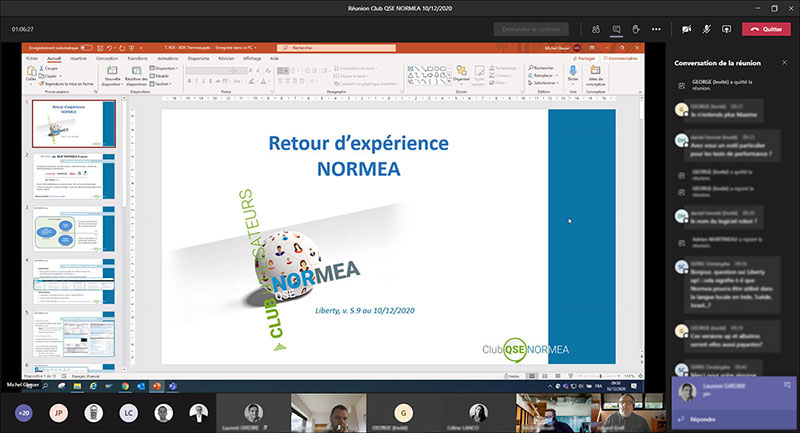
Task: Click the Couper scissors button
Action: click(x=49, y=68)
